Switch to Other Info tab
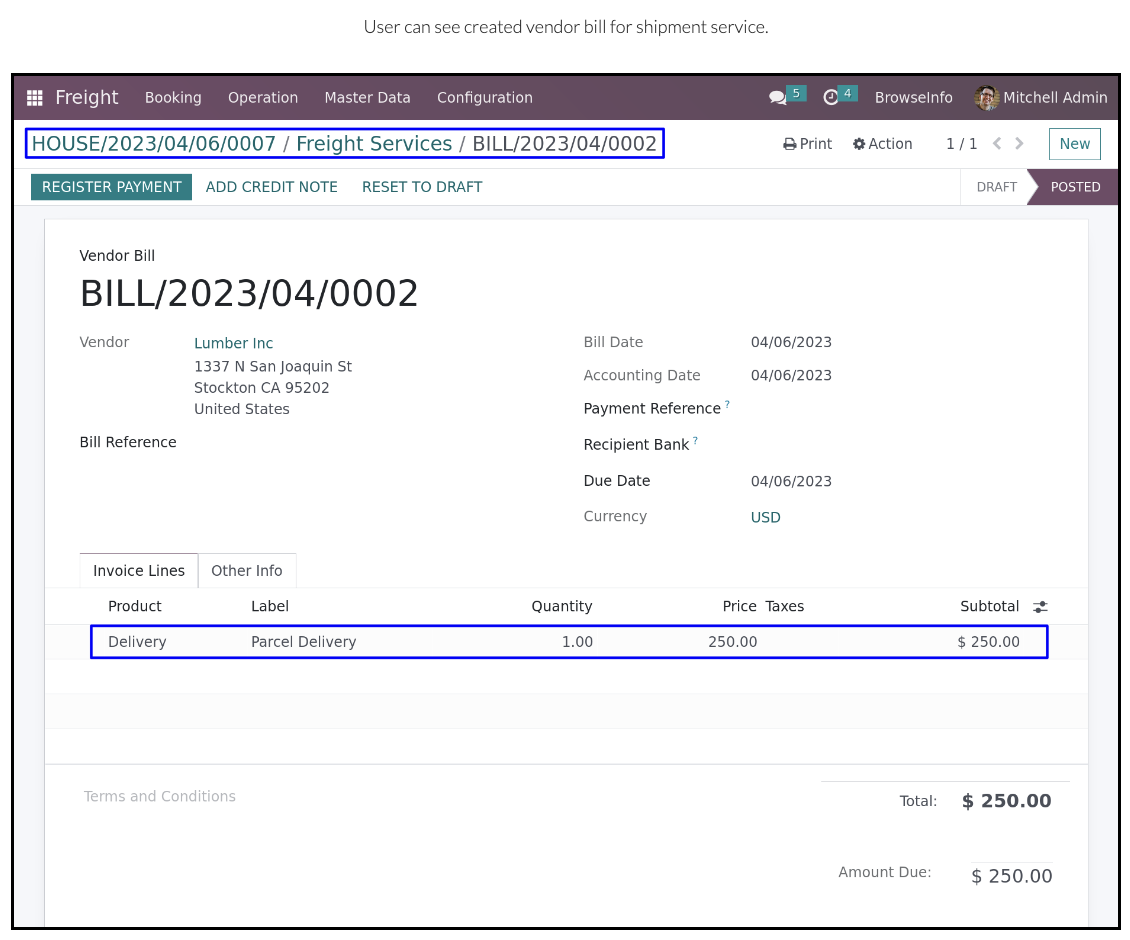The image size is (1130, 940). (246, 571)
